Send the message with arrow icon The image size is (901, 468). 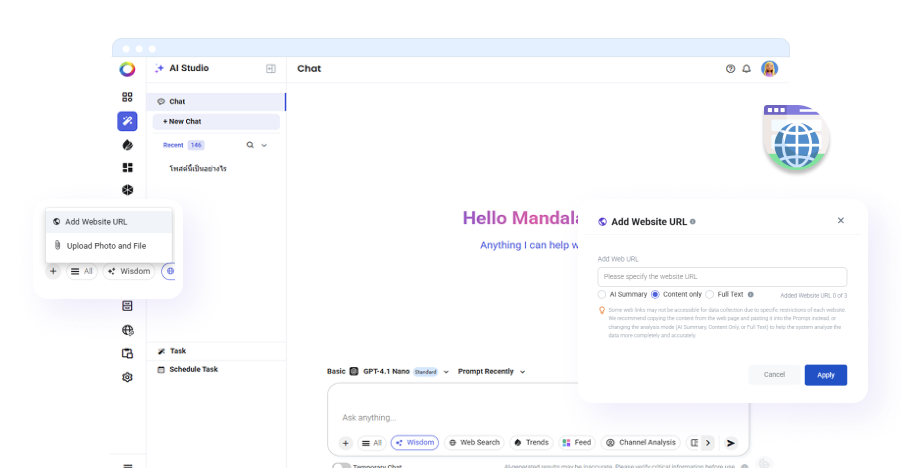(x=730, y=443)
